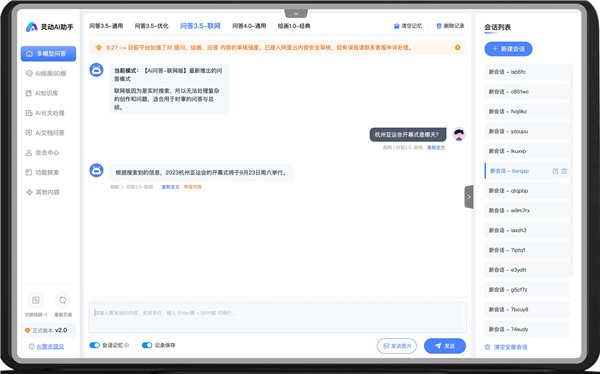
Task: Click the blue 发送 send button
Action: click(445, 346)
